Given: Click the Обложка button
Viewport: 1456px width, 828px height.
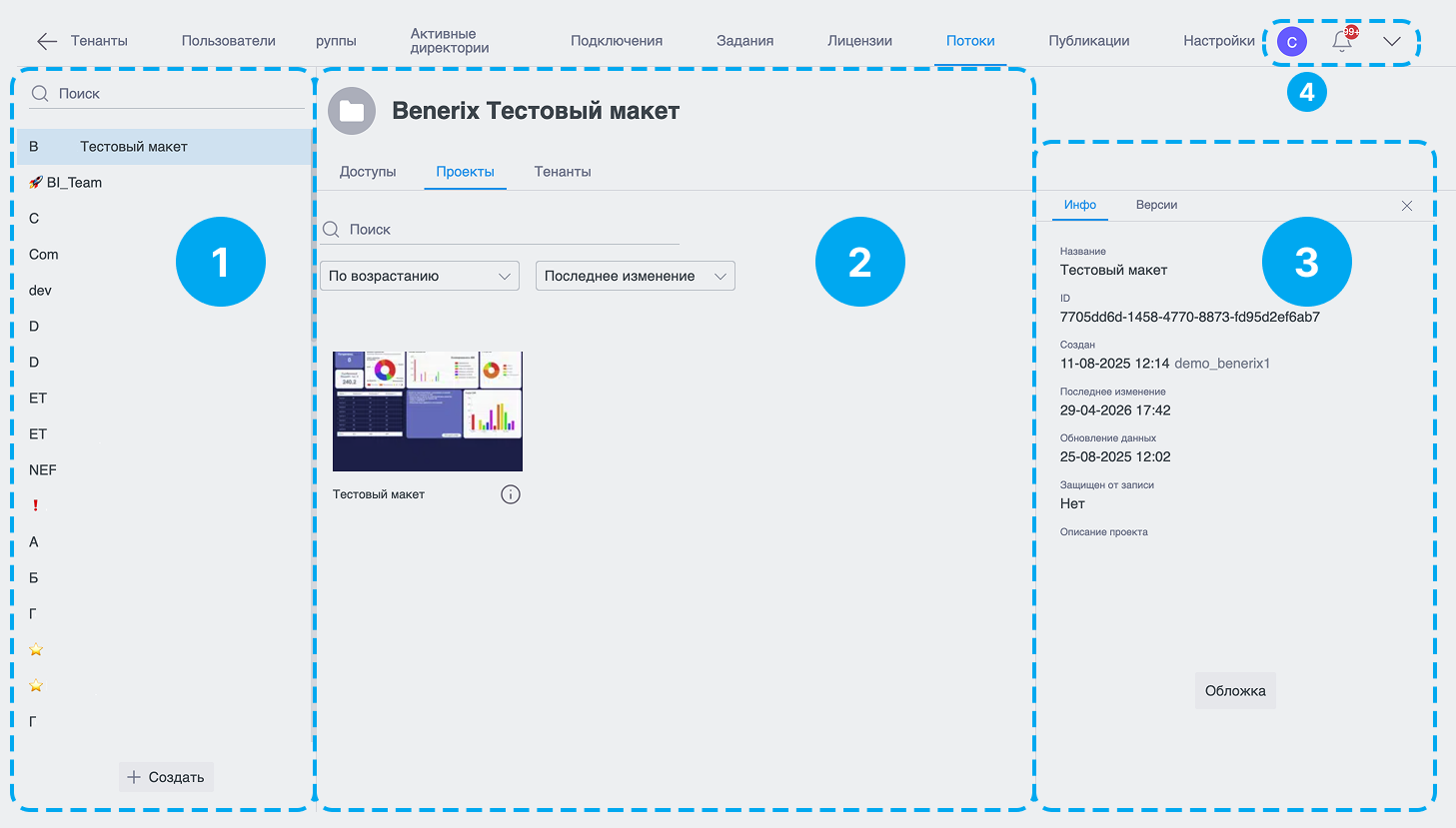Looking at the screenshot, I should click(1235, 691).
